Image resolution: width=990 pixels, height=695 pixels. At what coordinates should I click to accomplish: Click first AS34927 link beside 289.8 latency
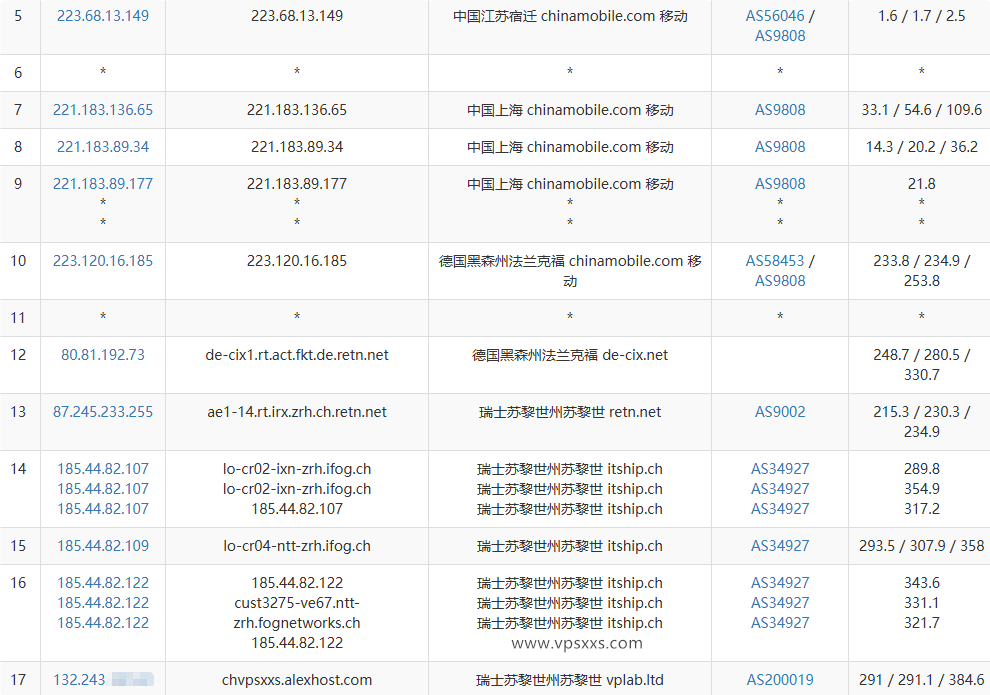click(x=780, y=469)
